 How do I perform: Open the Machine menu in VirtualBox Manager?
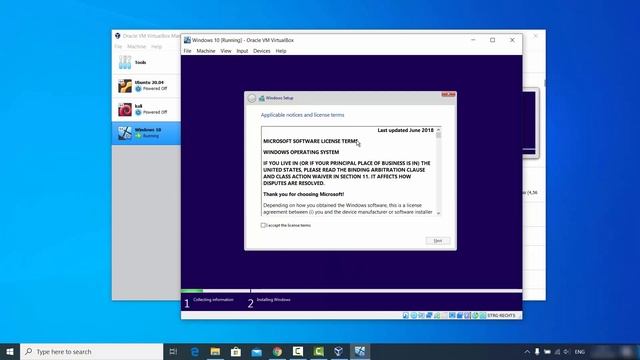(x=136, y=47)
